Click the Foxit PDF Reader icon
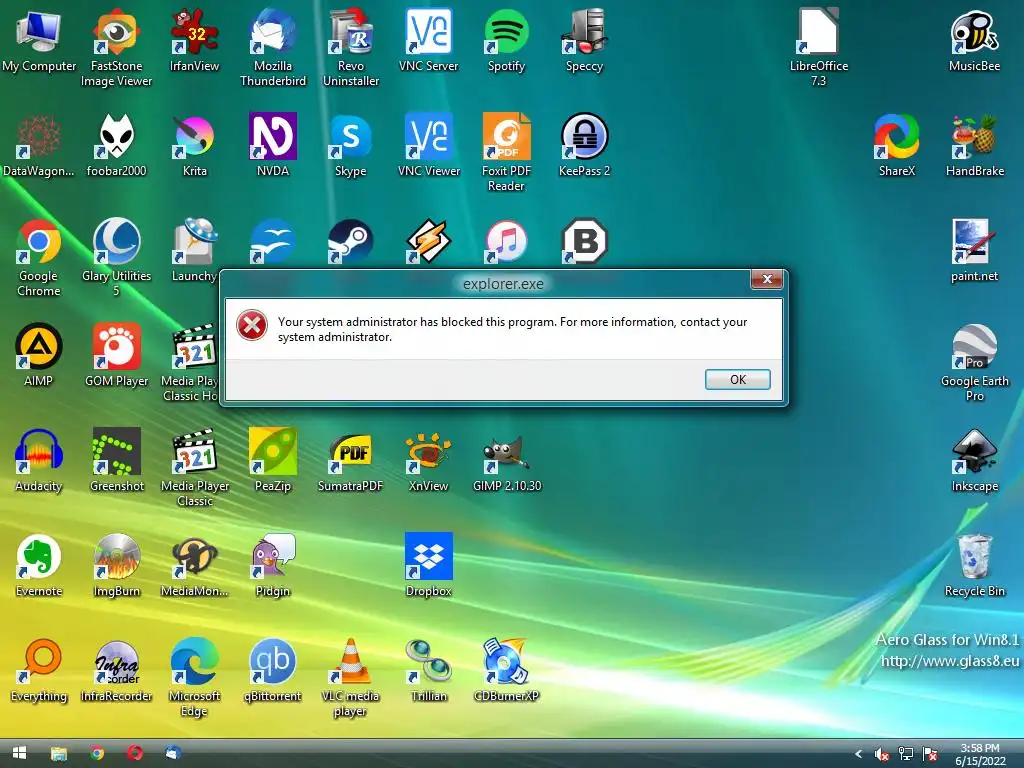1024x768 pixels. 506,152
